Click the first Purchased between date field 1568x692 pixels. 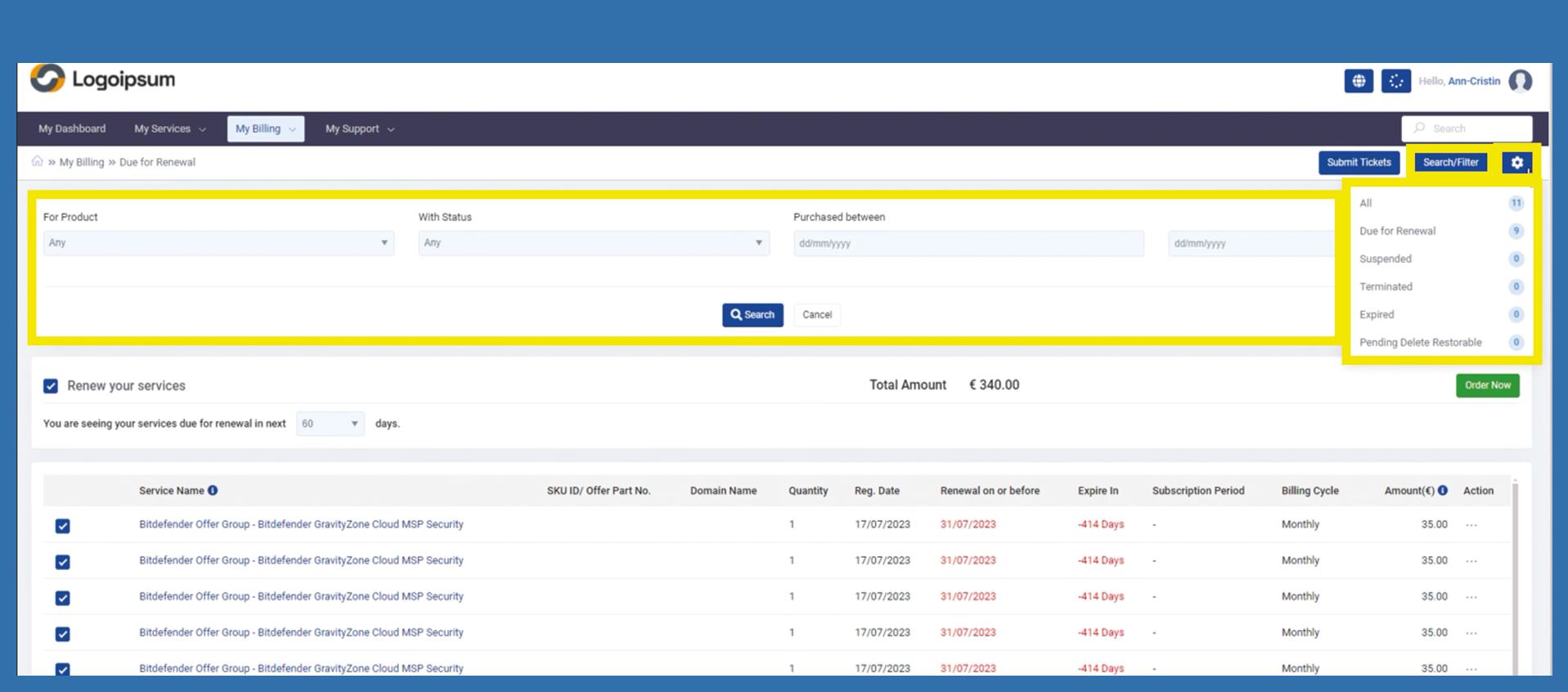tap(968, 244)
